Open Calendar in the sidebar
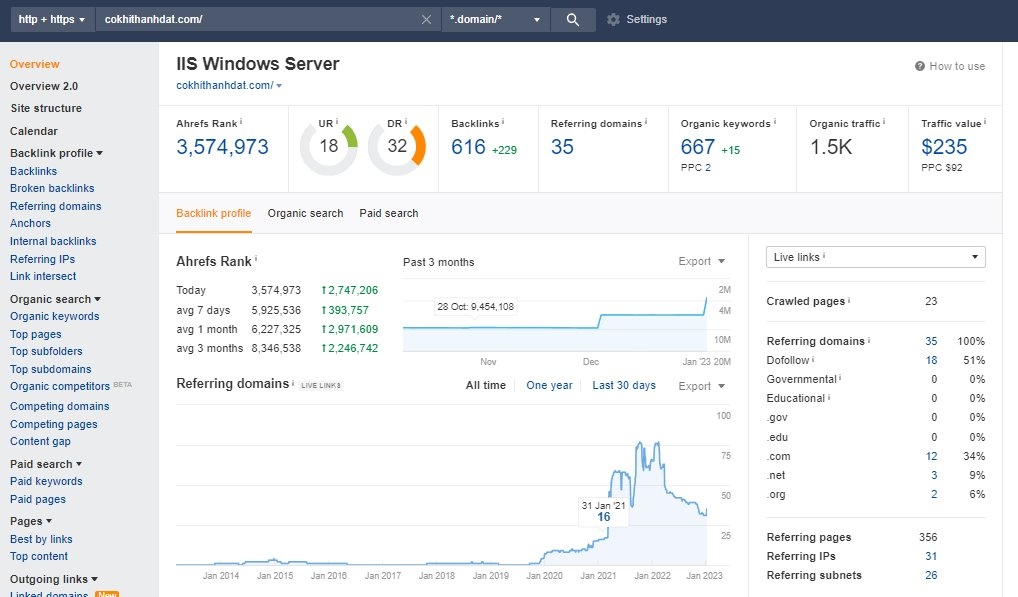1018x597 pixels. [x=34, y=131]
